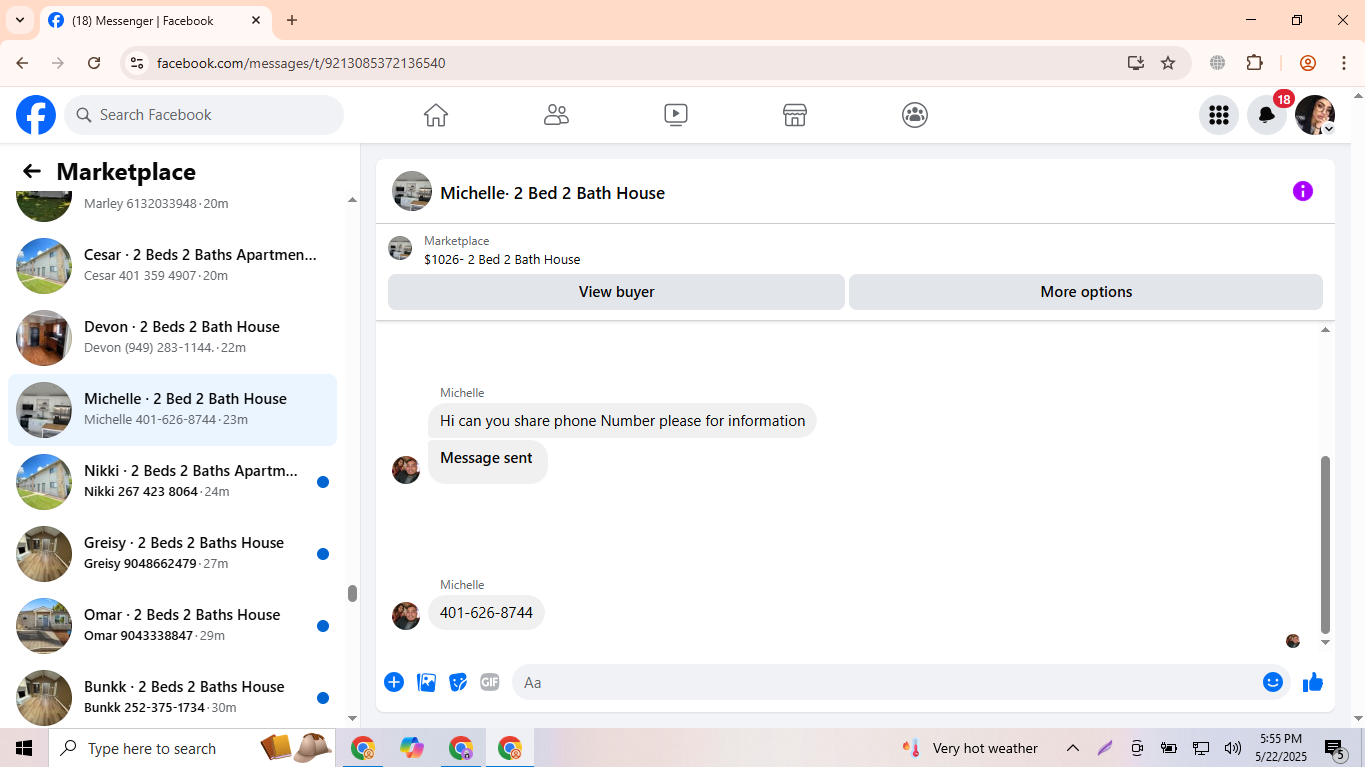Open the Chrome profile icon
The height and width of the screenshot is (767, 1365).
(1308, 63)
